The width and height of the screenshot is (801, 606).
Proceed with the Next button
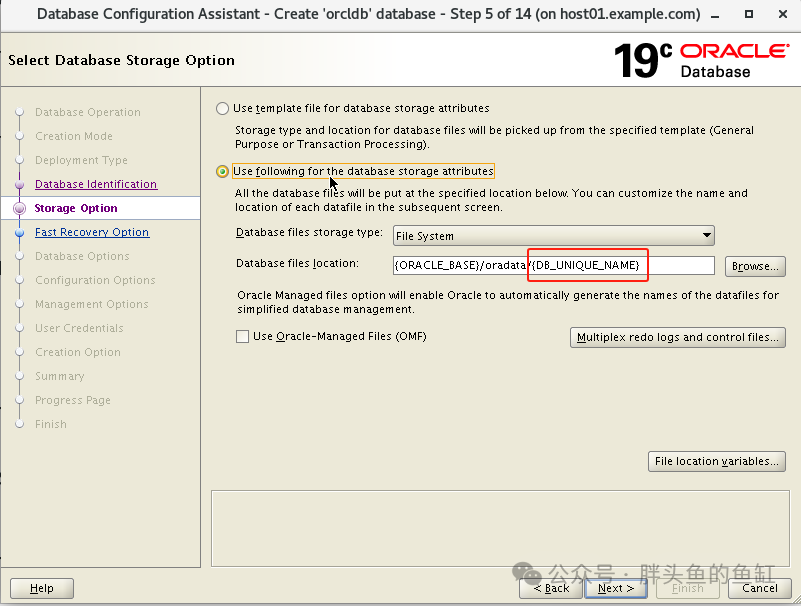click(x=616, y=588)
